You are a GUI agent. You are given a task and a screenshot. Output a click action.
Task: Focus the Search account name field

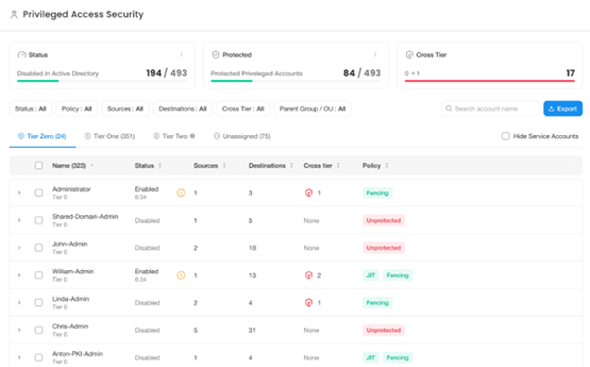coord(490,108)
